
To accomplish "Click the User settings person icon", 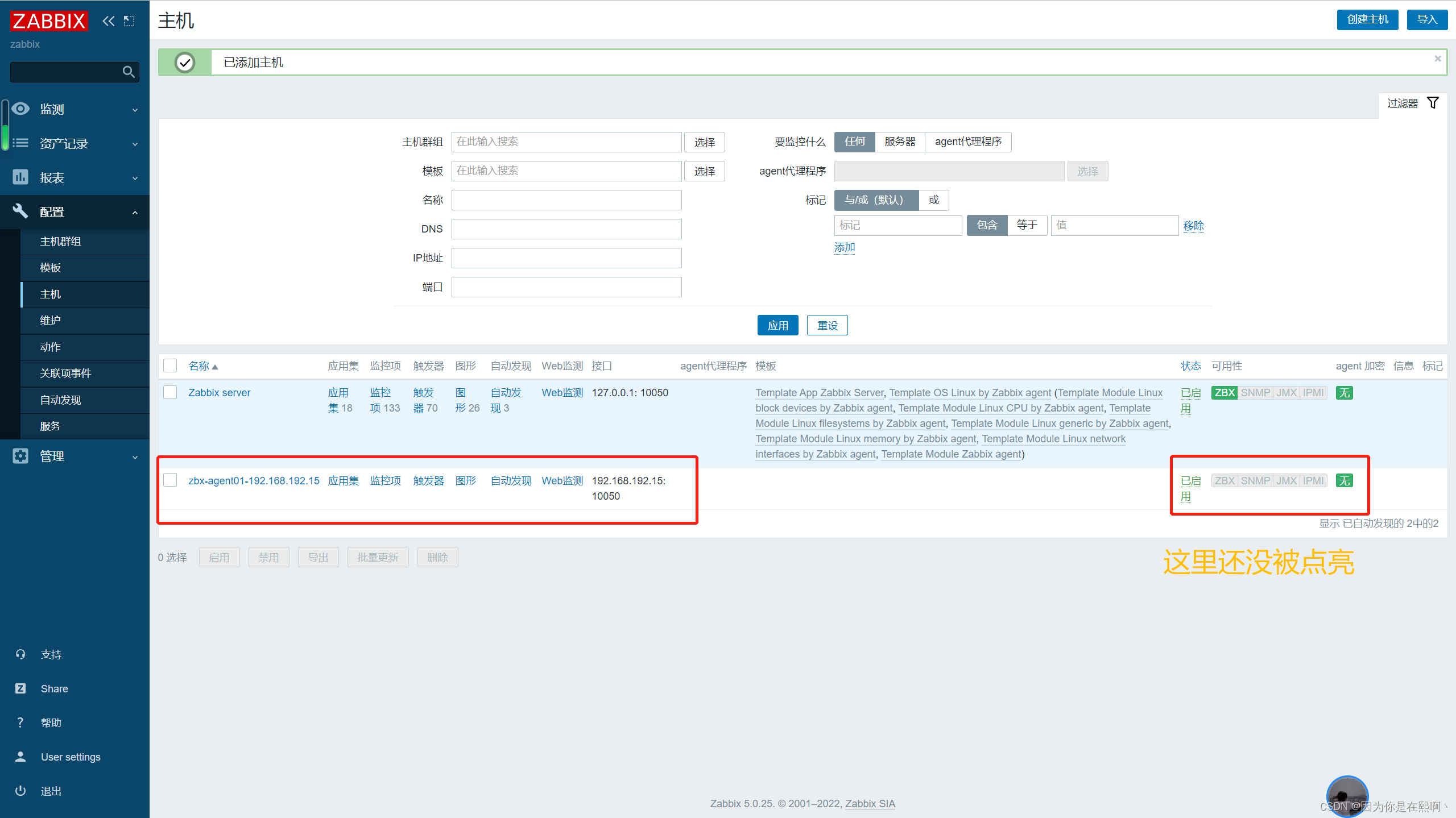I will pyautogui.click(x=20, y=757).
